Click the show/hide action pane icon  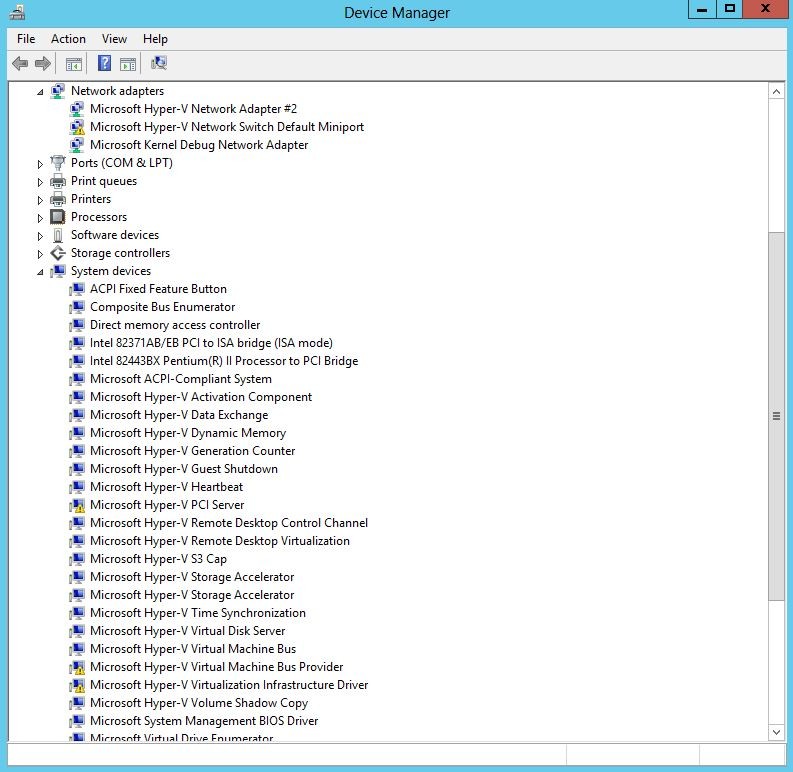coord(128,64)
